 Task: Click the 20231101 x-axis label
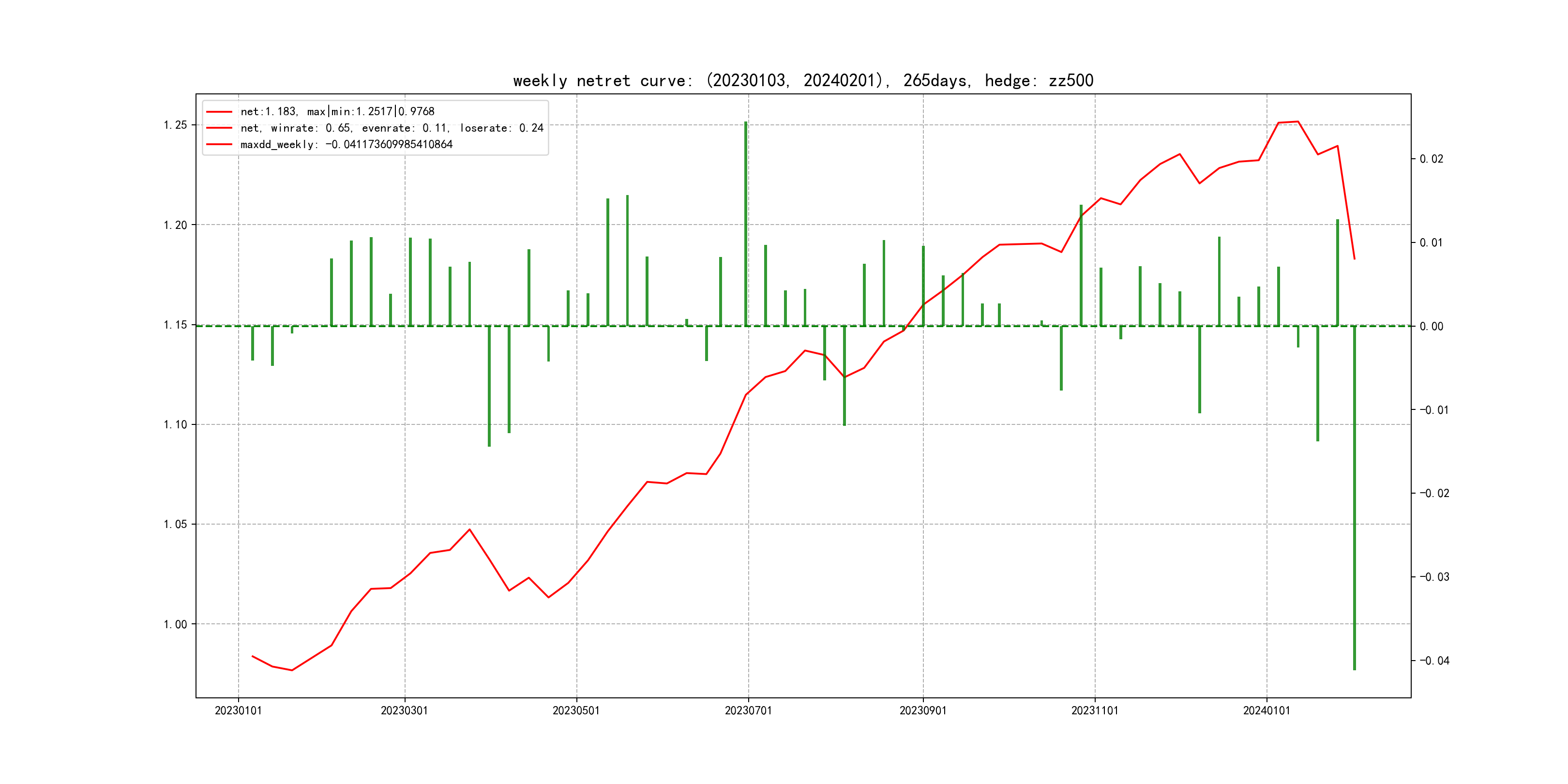point(1094,710)
